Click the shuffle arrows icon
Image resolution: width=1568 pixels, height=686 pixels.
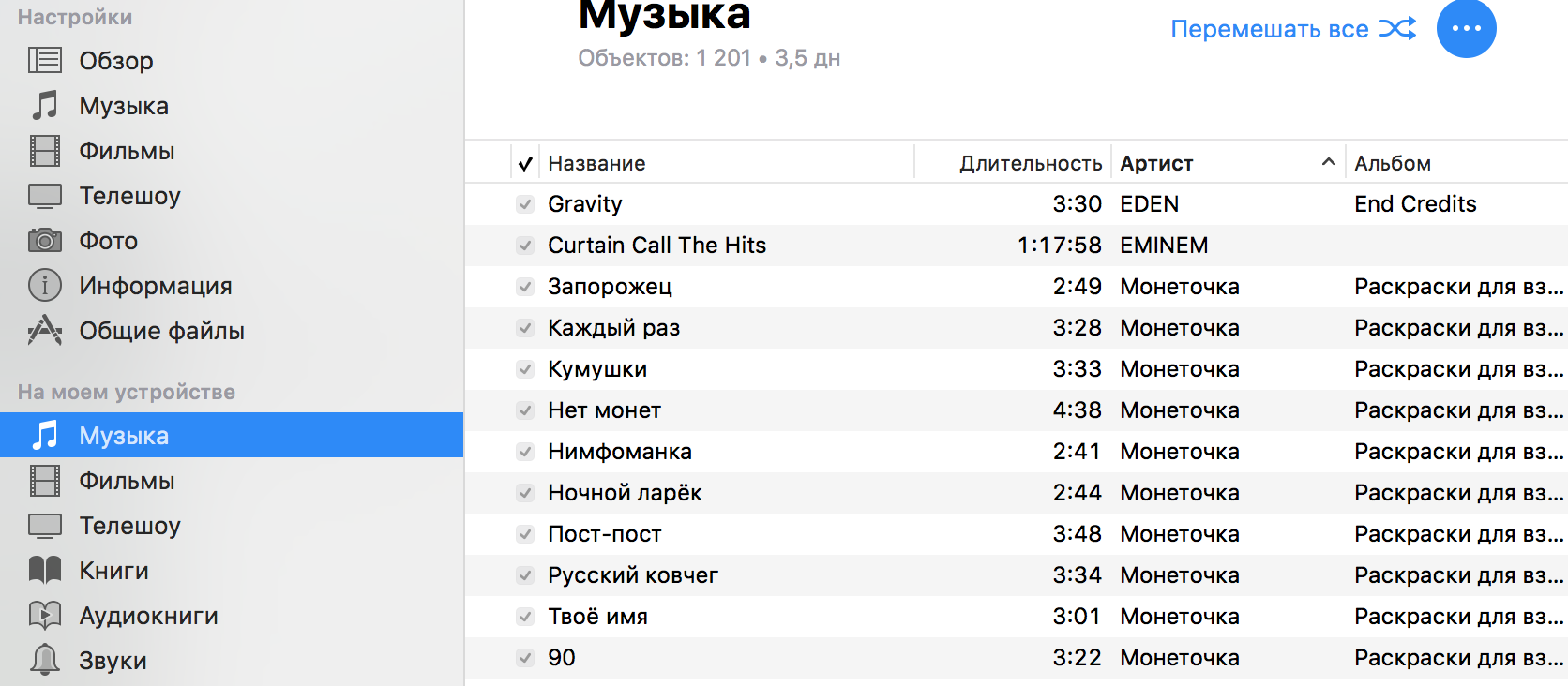pos(1397,29)
